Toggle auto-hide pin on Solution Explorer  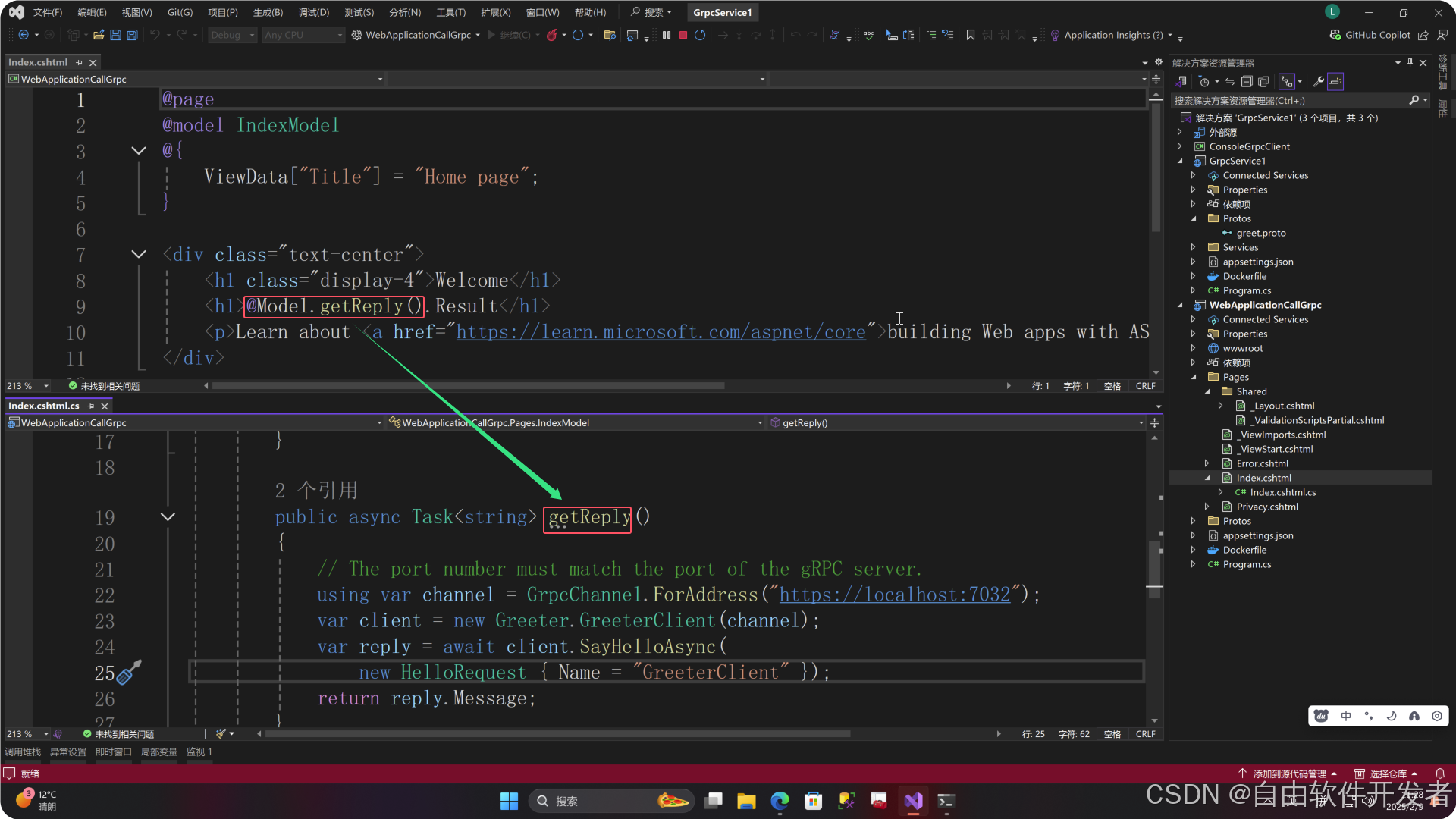tap(1410, 63)
